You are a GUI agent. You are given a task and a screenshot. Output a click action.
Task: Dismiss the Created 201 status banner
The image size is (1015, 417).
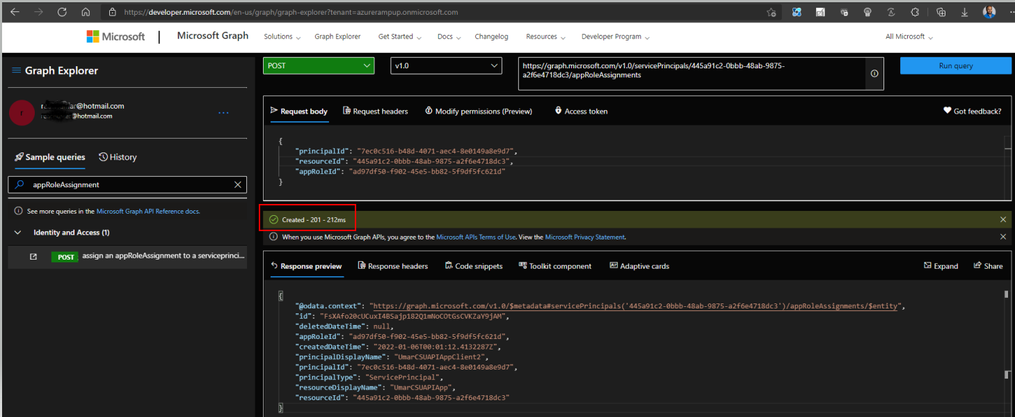tap(1003, 220)
